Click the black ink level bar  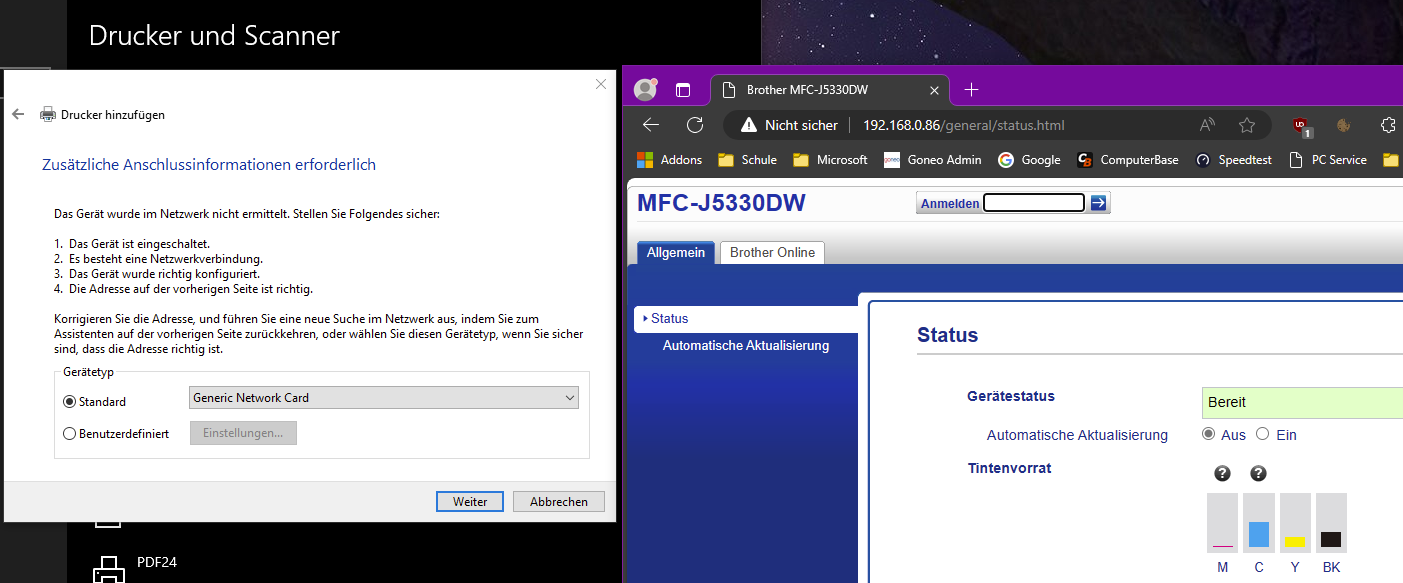click(x=1331, y=522)
